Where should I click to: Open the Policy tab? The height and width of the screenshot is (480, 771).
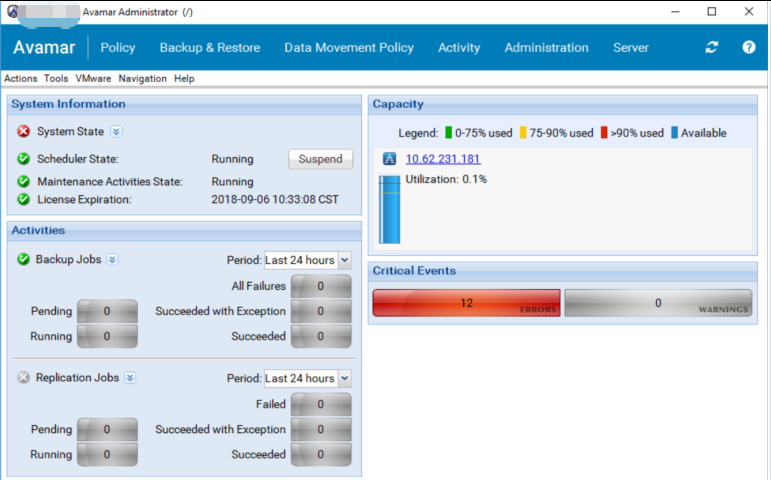coord(118,48)
